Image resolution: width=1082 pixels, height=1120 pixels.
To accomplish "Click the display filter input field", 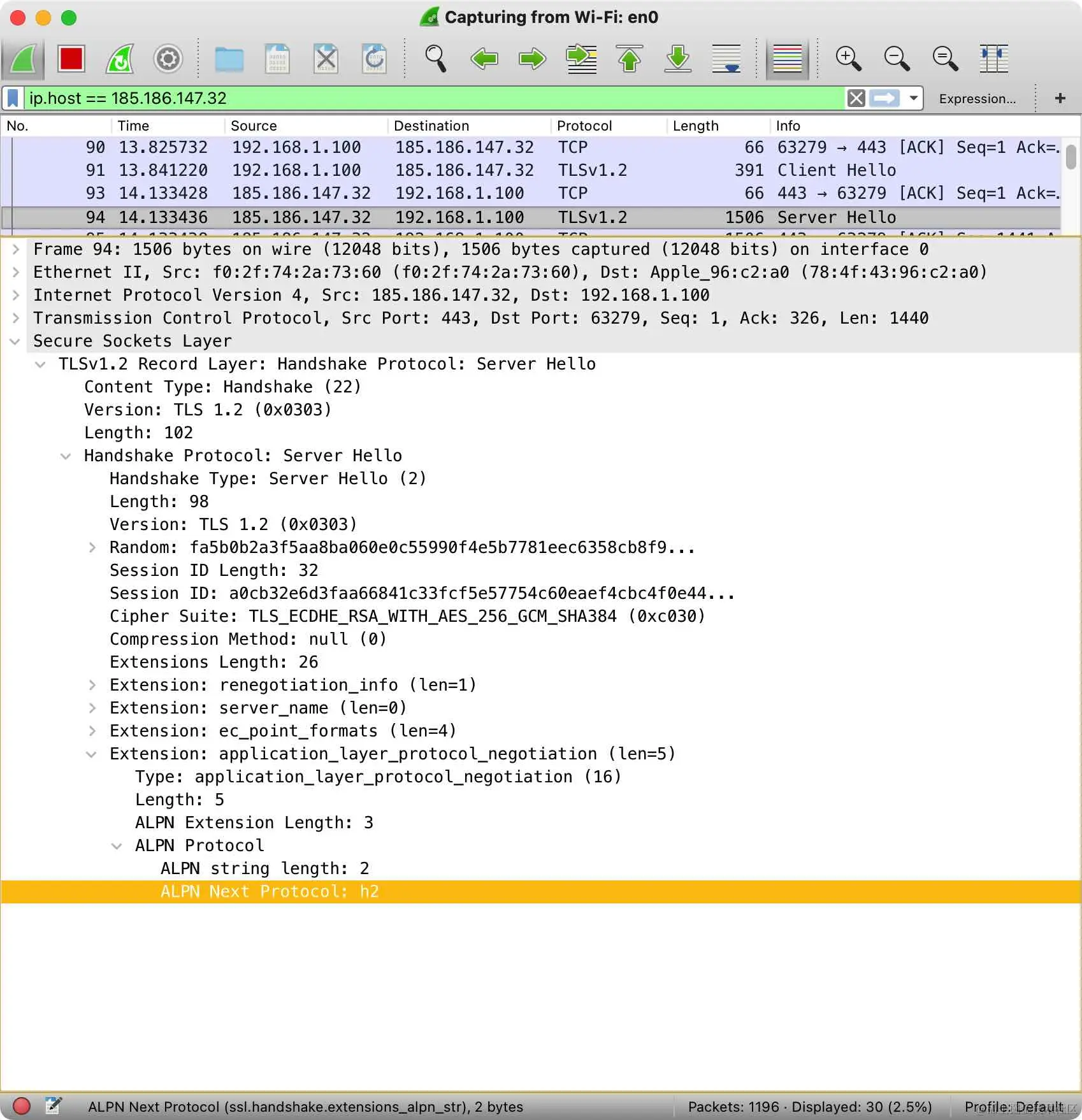I will tap(435, 98).
